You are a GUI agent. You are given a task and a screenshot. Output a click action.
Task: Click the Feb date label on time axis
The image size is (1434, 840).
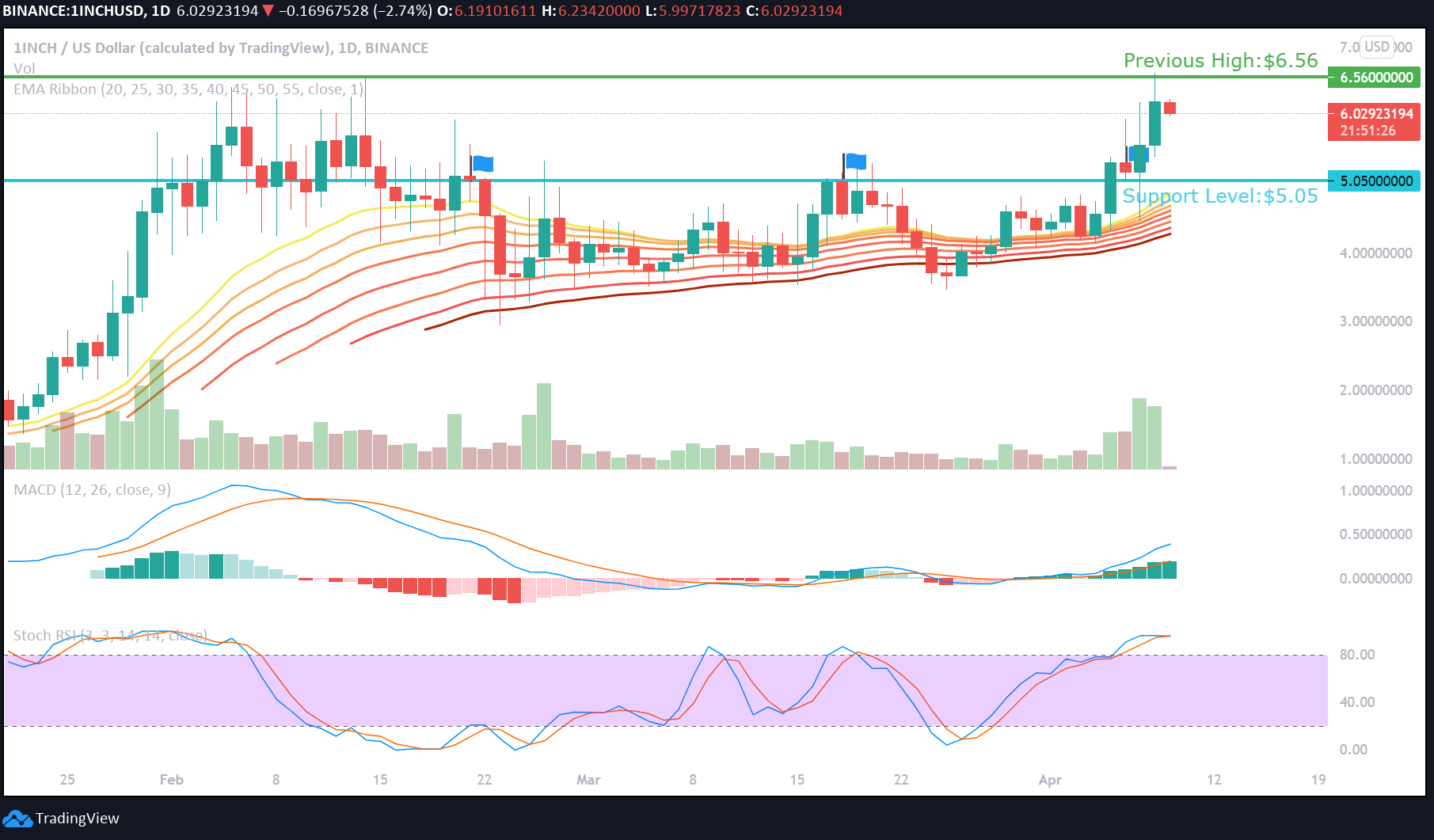click(x=172, y=780)
